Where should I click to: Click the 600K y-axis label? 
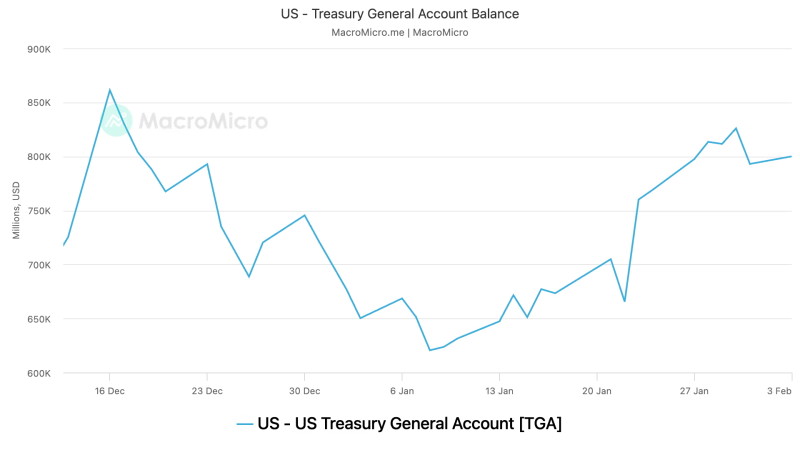tap(39, 373)
